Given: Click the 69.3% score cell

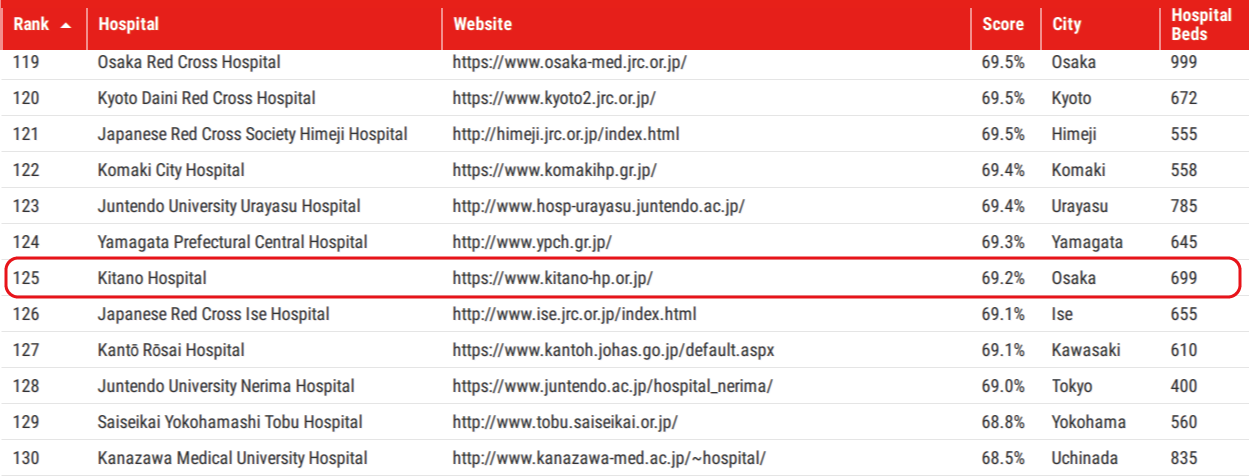Looking at the screenshot, I should [1003, 242].
